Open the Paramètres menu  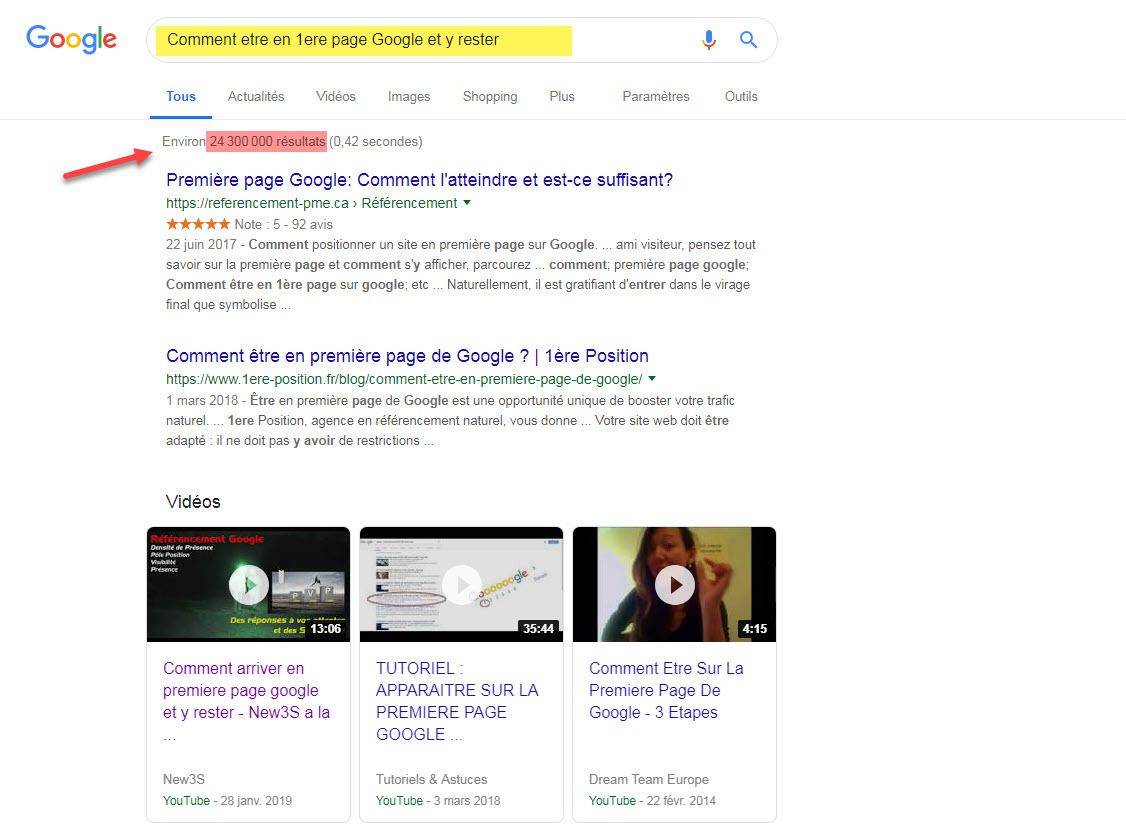tap(656, 96)
